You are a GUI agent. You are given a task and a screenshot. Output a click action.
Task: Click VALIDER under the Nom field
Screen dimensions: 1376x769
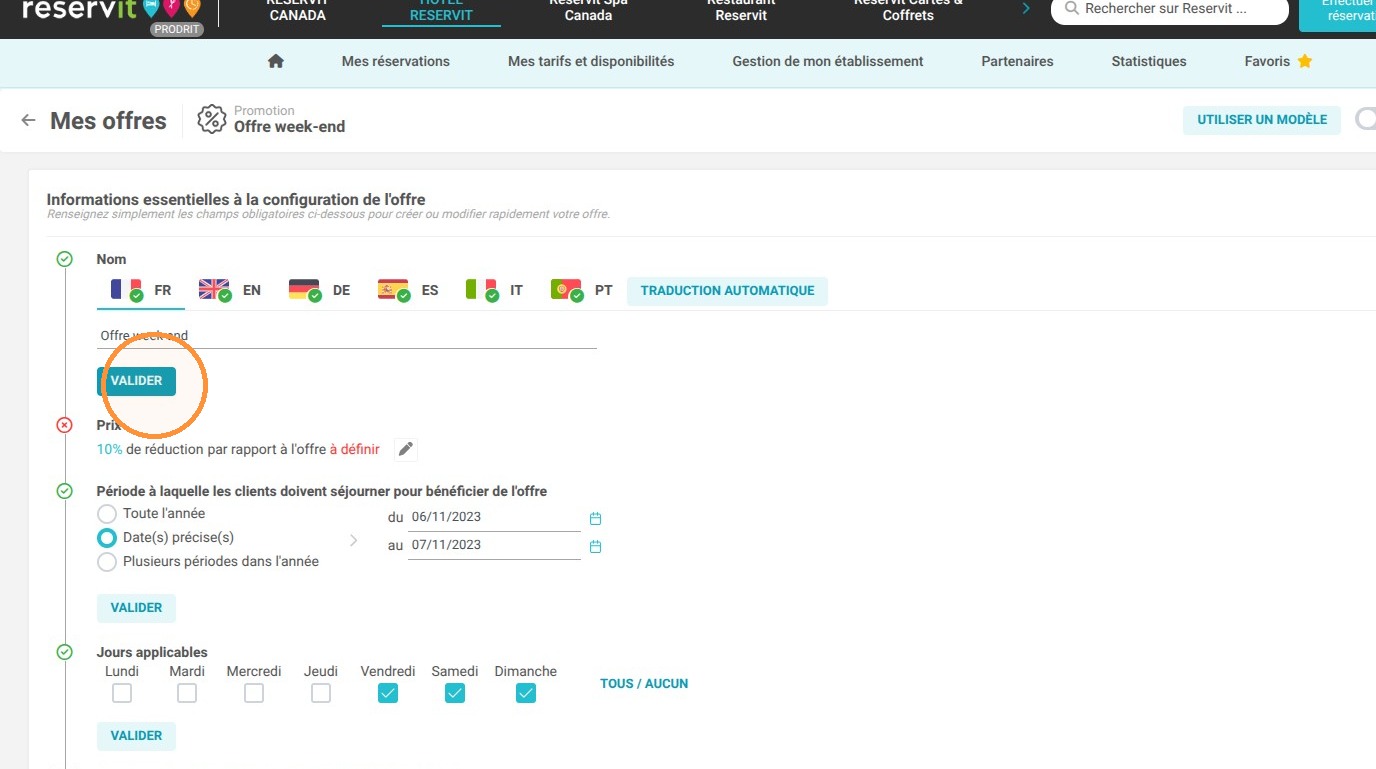(x=136, y=381)
